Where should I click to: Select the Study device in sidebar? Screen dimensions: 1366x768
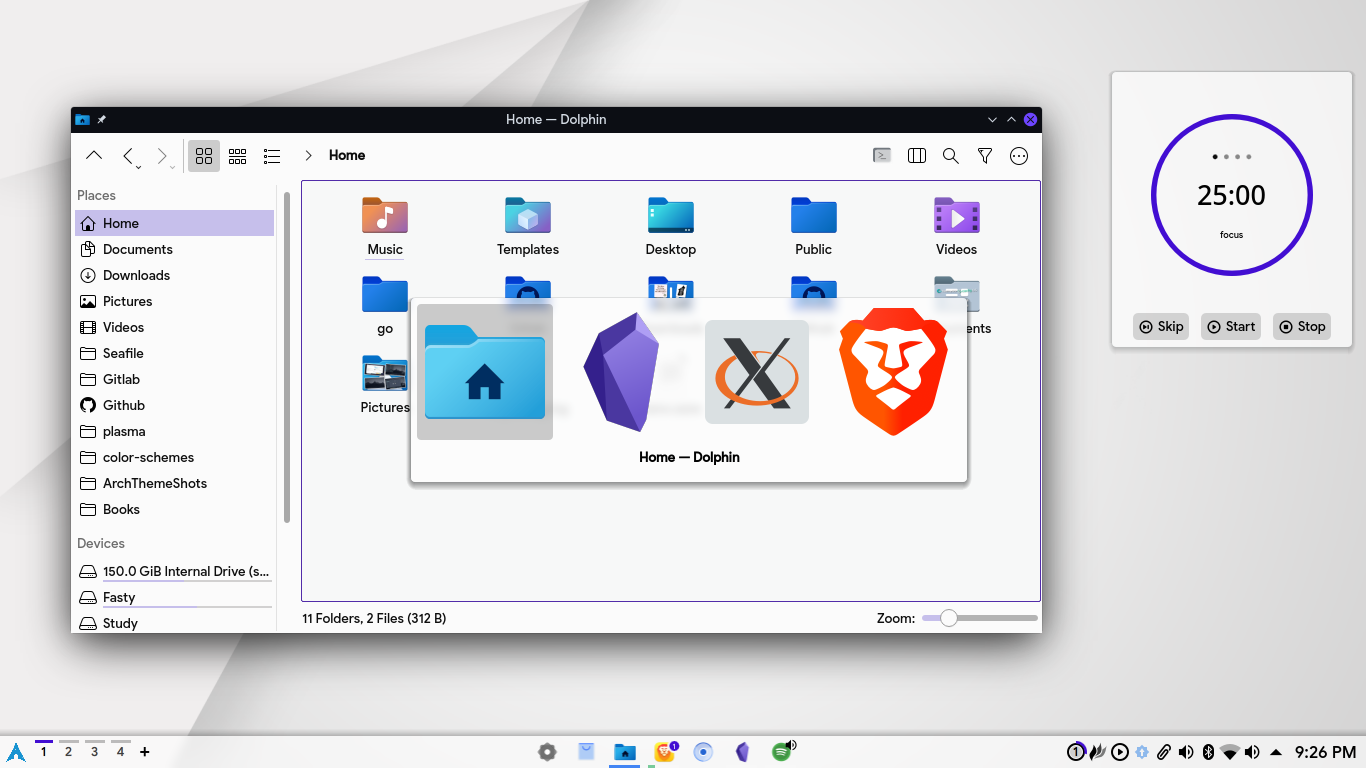point(175,623)
